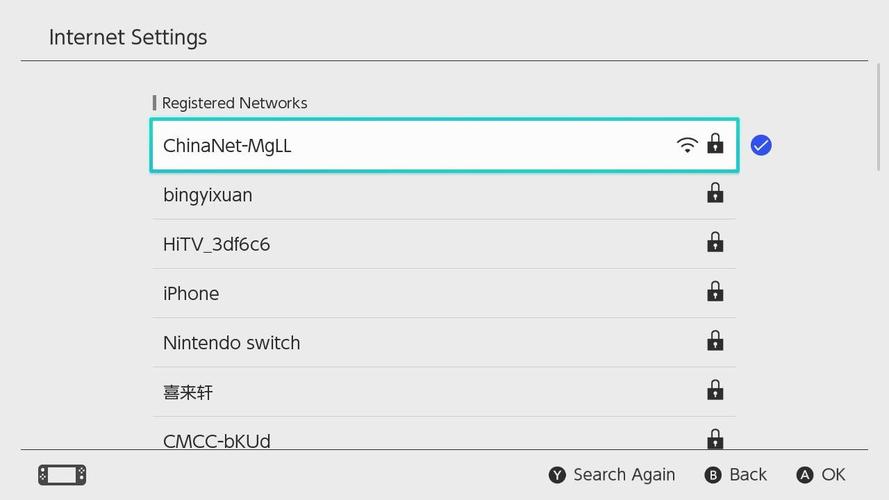Select the iPhone hotspot network

[444, 294]
